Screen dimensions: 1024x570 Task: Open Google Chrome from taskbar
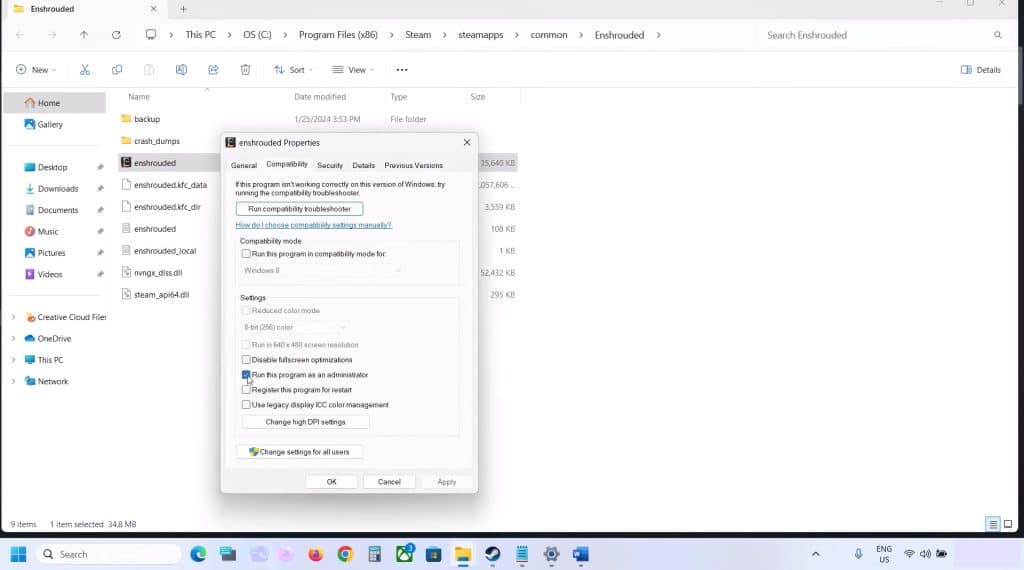tap(345, 554)
